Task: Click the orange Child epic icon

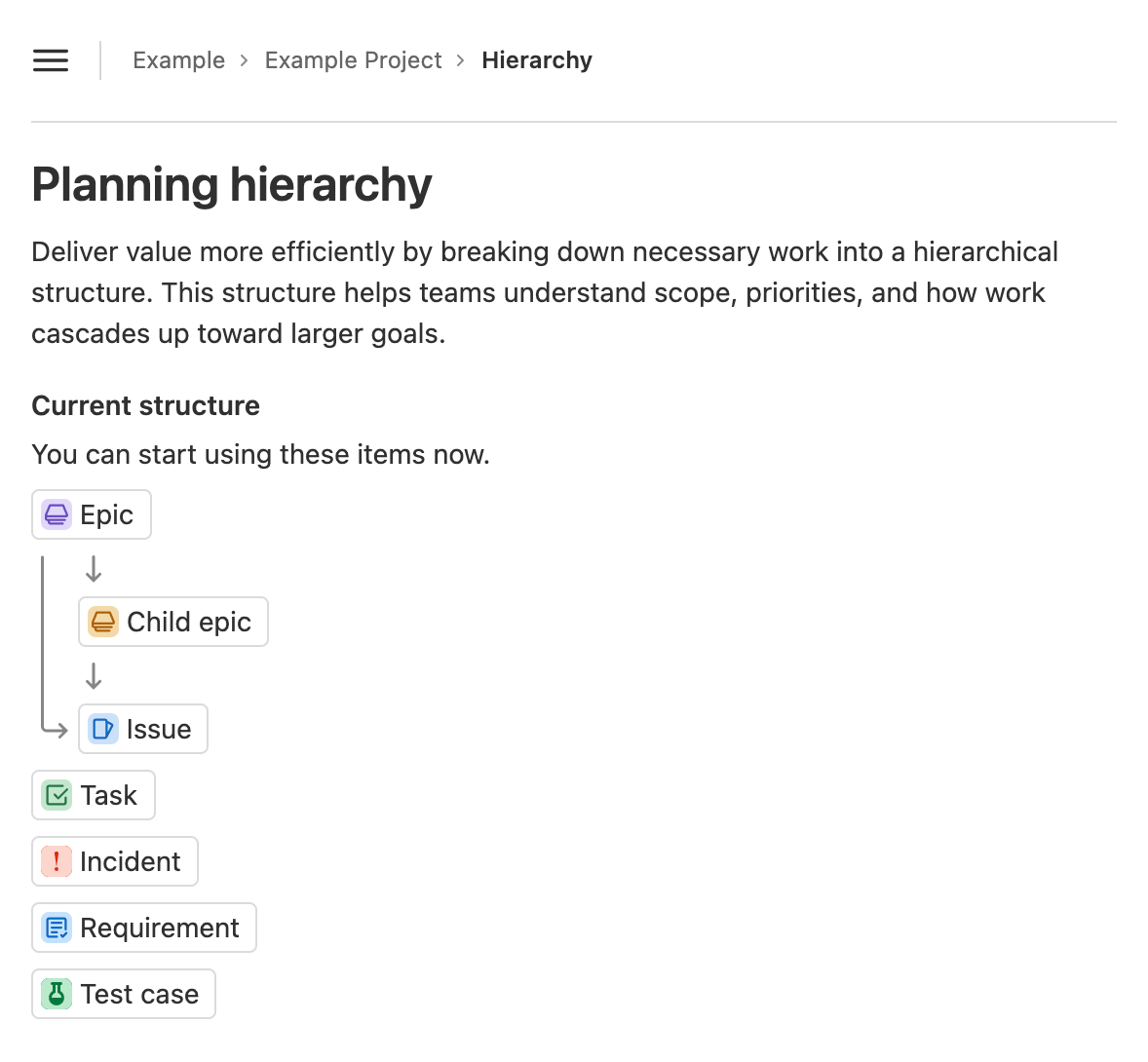Action: pos(102,622)
